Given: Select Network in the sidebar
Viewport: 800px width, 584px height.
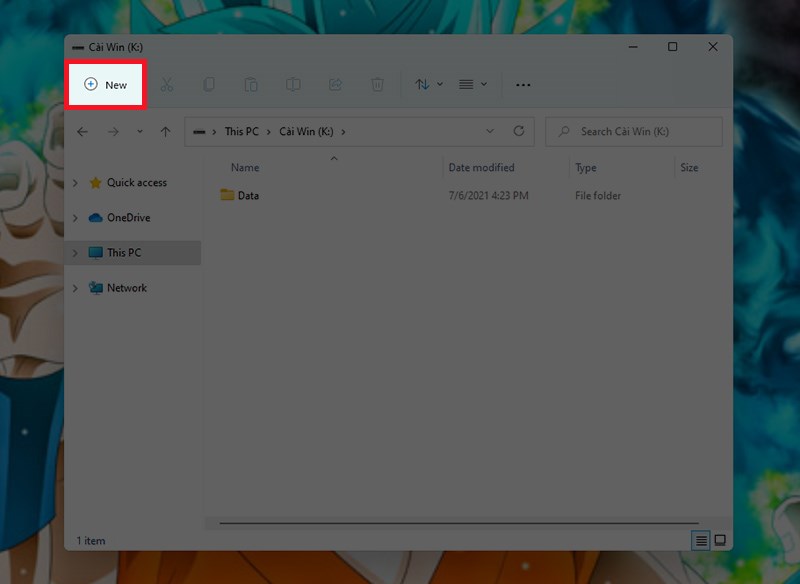Looking at the screenshot, I should (x=126, y=288).
